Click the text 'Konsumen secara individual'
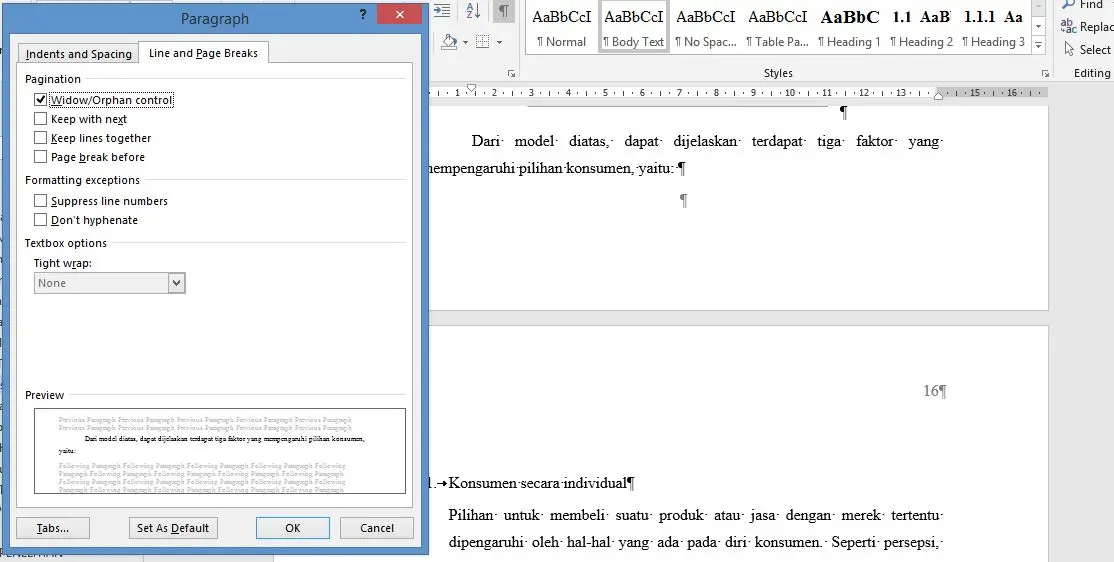1114x562 pixels. [x=537, y=484]
